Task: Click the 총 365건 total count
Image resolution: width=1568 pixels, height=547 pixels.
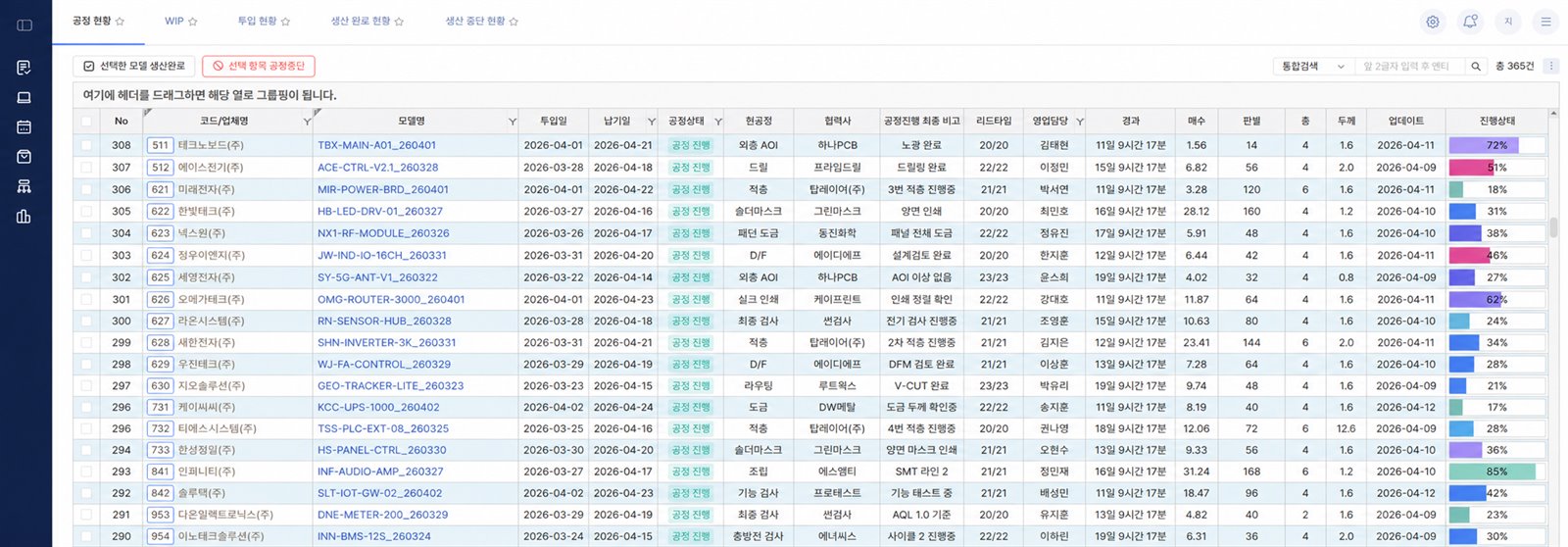Action: [x=1515, y=67]
